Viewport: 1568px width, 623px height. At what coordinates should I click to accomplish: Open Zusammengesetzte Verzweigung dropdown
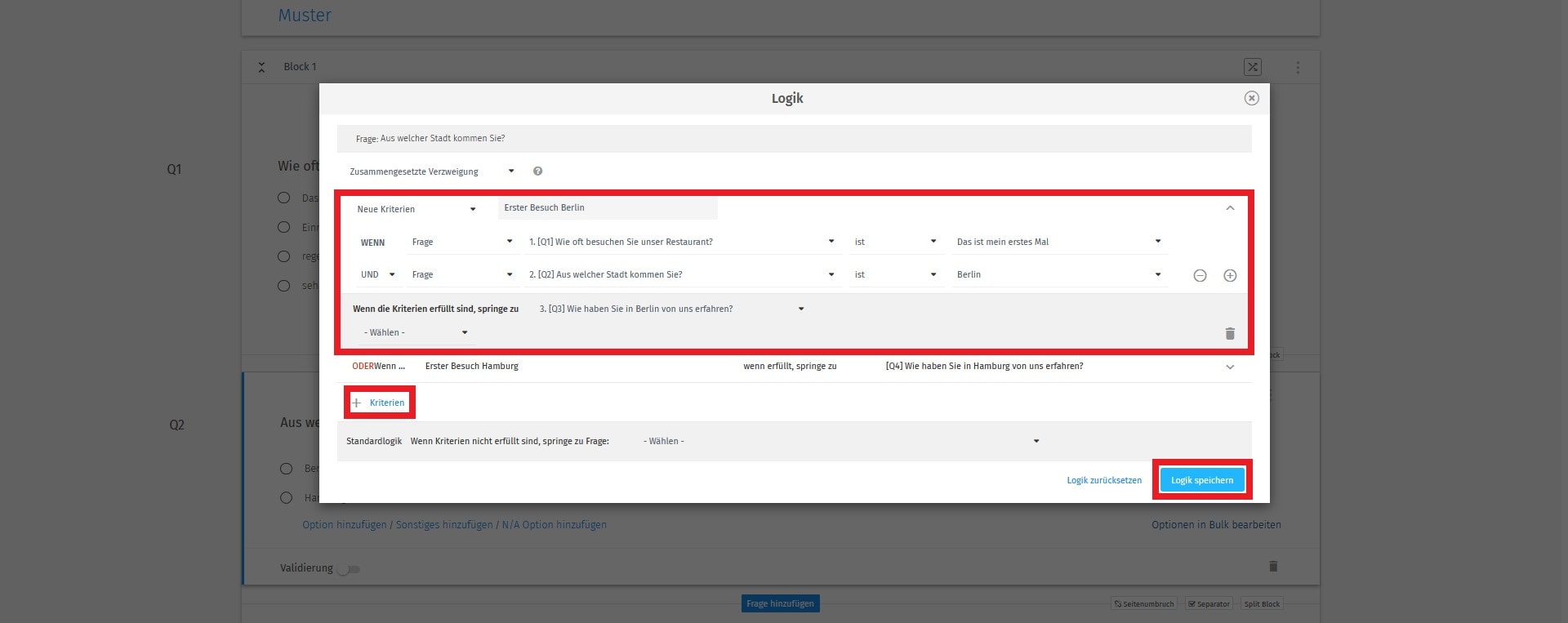point(432,171)
